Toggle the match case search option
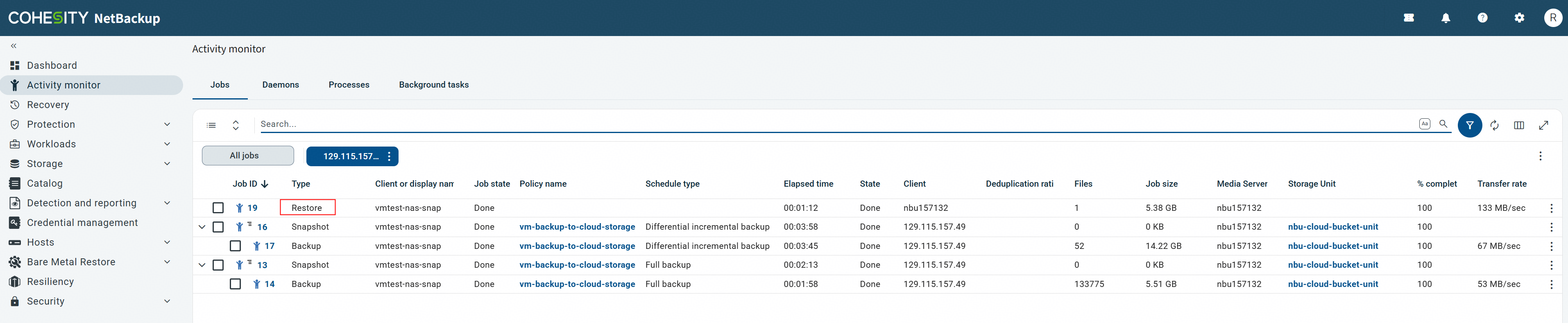The height and width of the screenshot is (323, 1568). point(1424,124)
